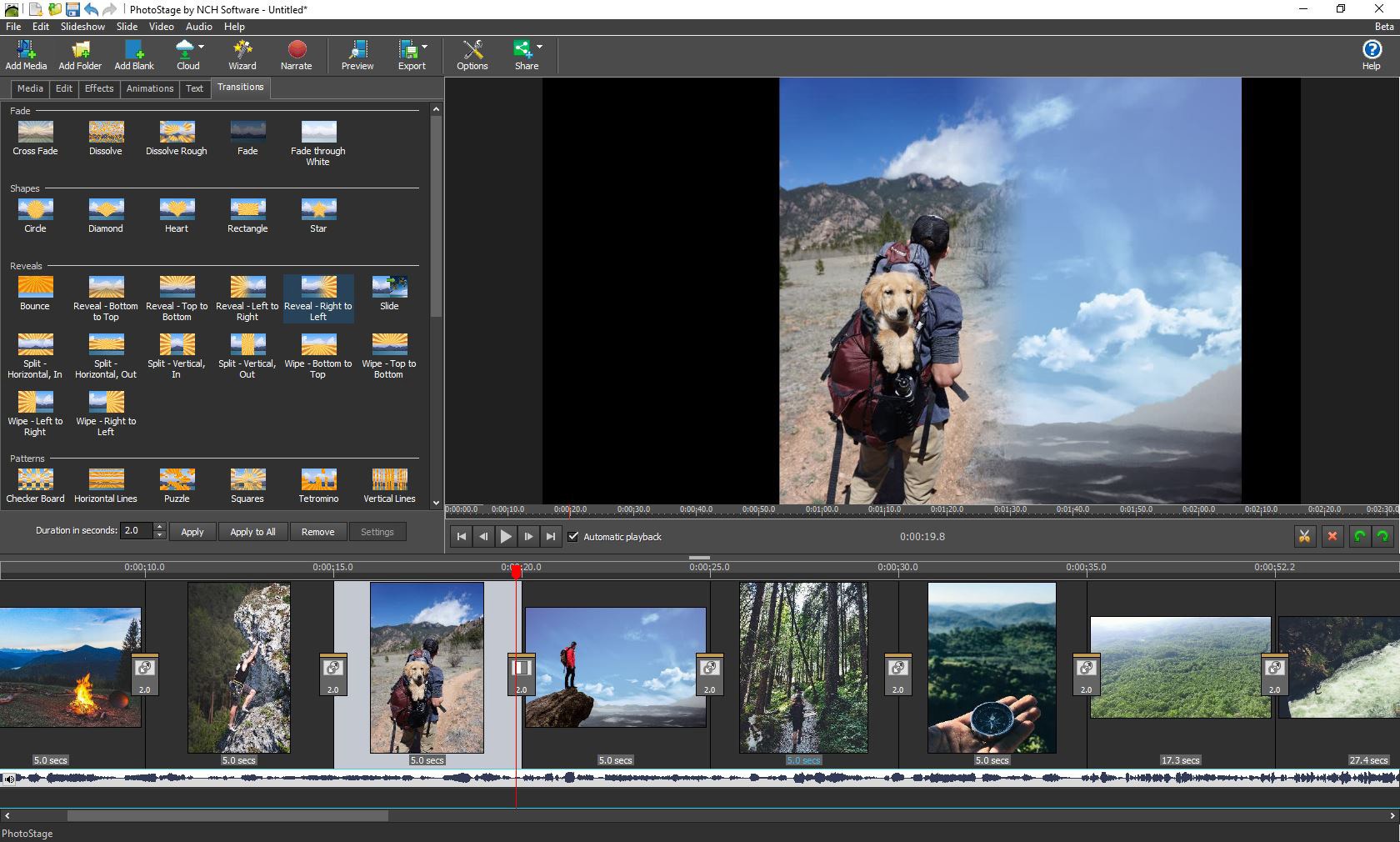Open the Export dropdown arrow
Viewport: 1400px width, 842px height.
424,48
